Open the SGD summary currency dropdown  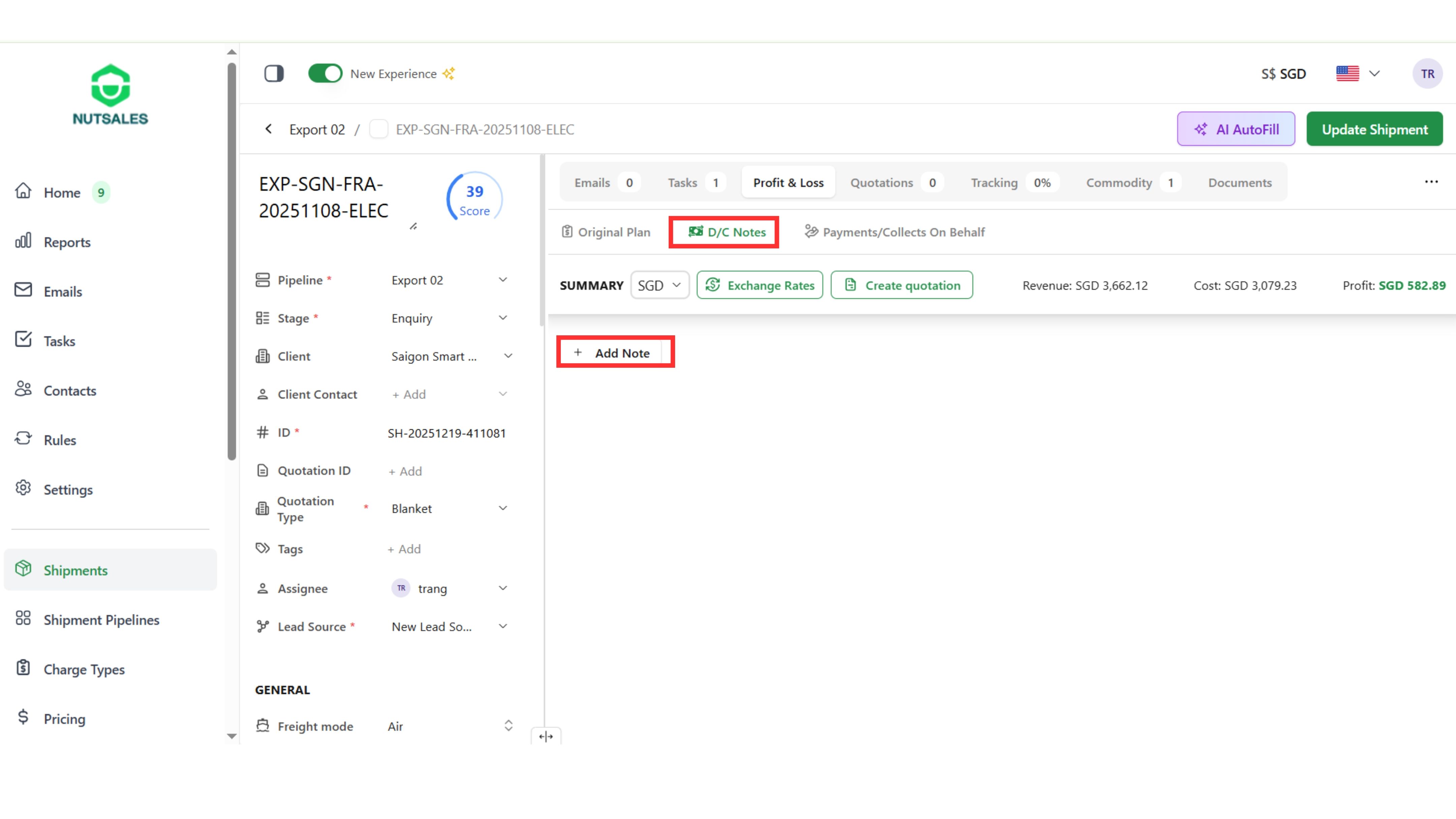point(659,285)
